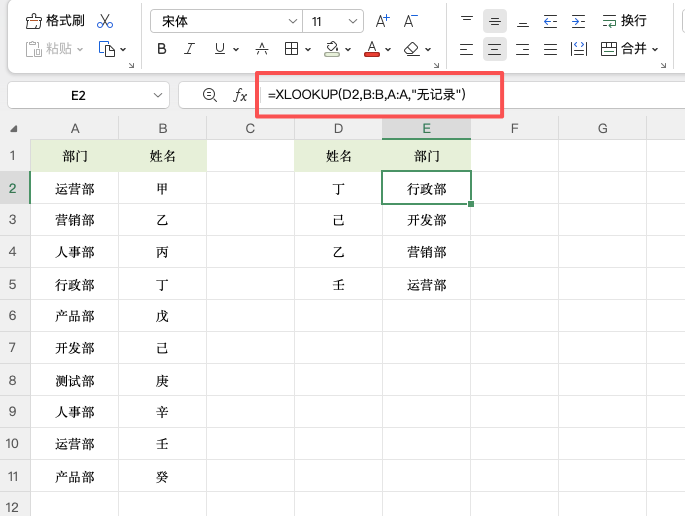Image resolution: width=685 pixels, height=516 pixels.
Task: Click the Merge cells (合并) button
Action: click(624, 49)
